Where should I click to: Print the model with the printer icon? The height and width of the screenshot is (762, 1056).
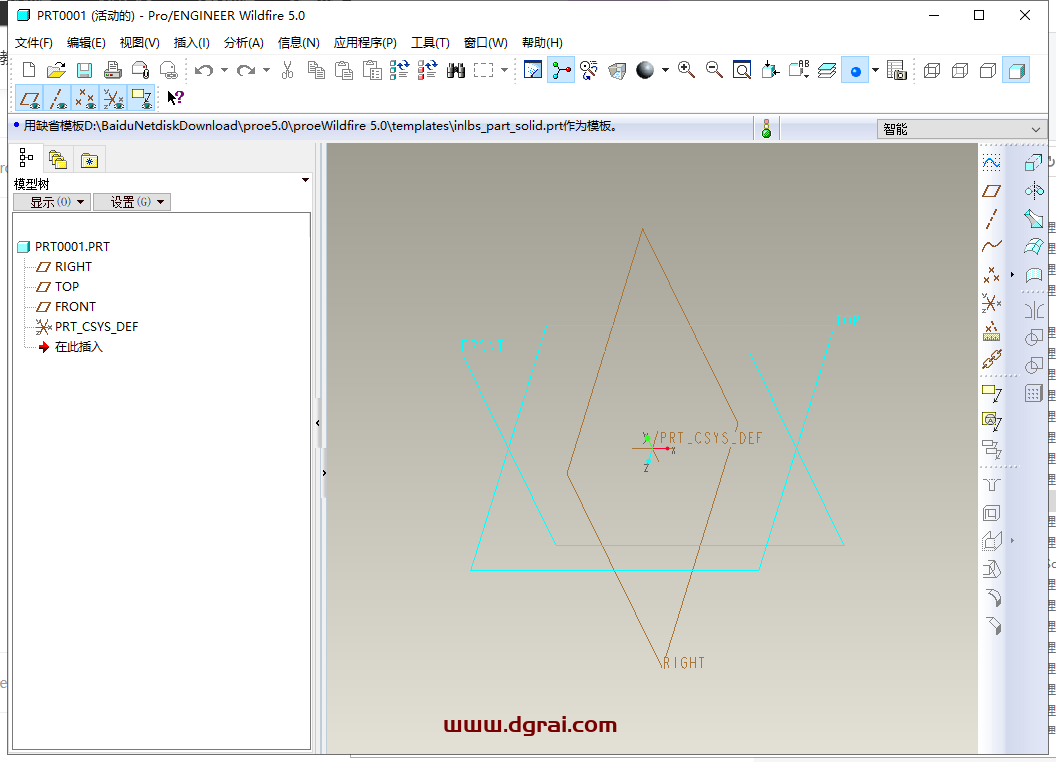coord(112,70)
